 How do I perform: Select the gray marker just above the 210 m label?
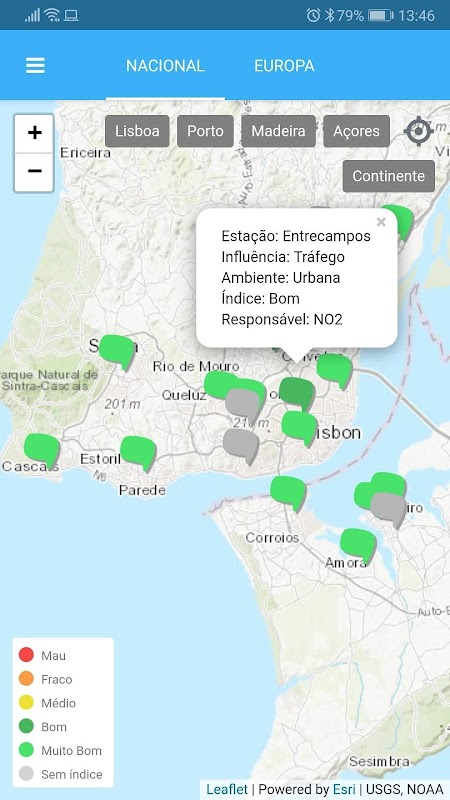point(243,404)
